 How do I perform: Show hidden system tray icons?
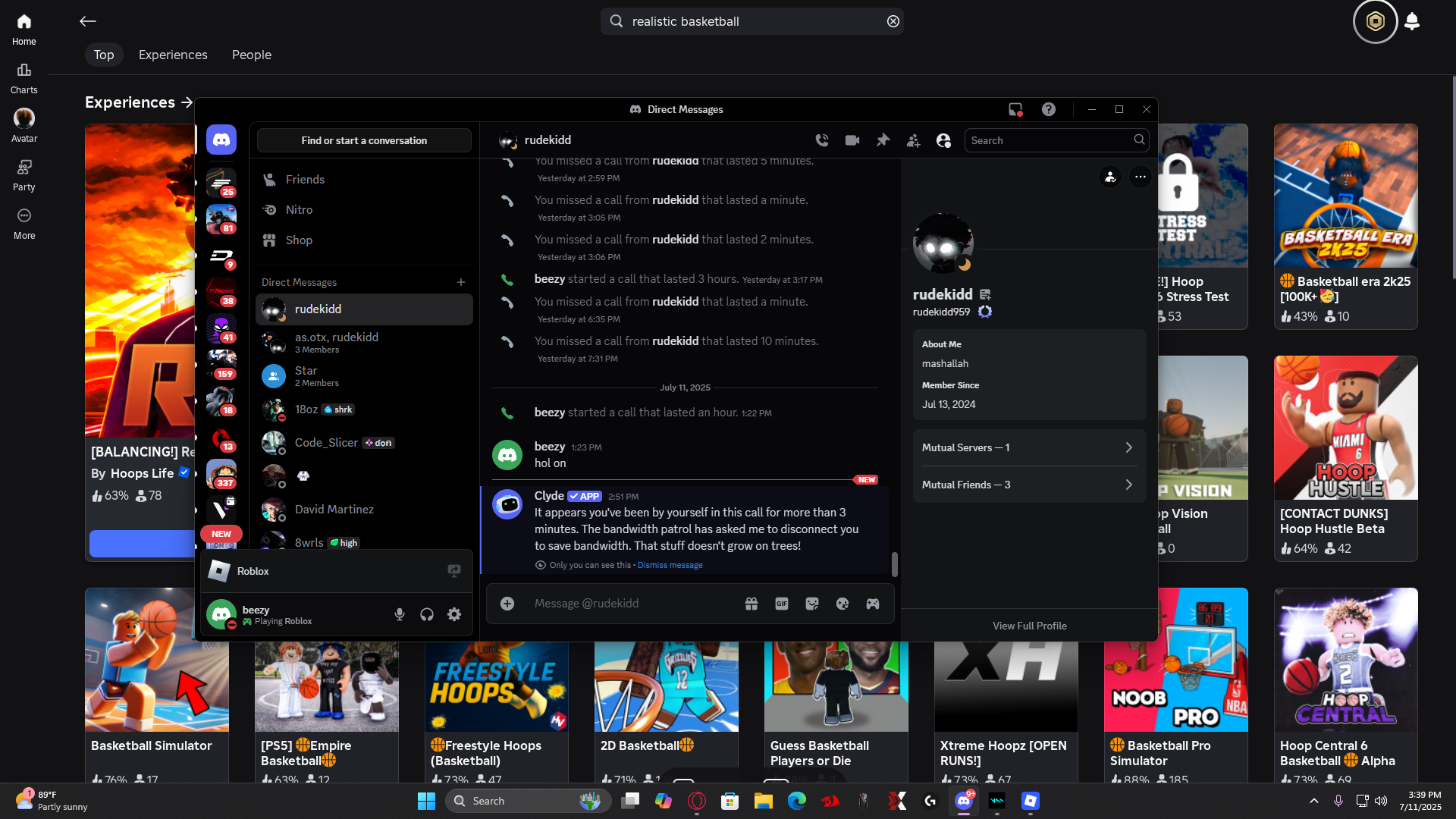click(1314, 801)
